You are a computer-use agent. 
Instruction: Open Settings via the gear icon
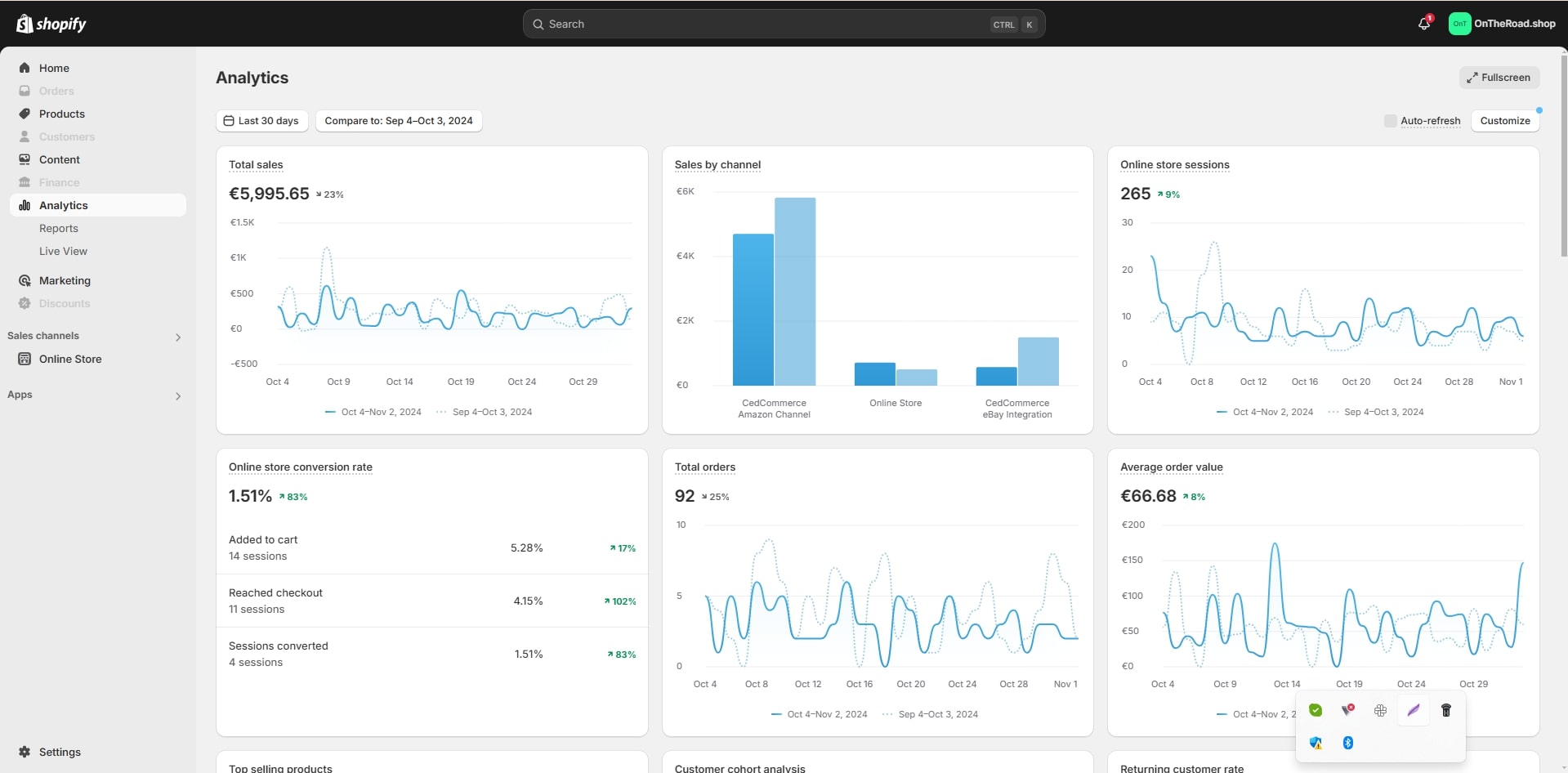[x=25, y=752]
